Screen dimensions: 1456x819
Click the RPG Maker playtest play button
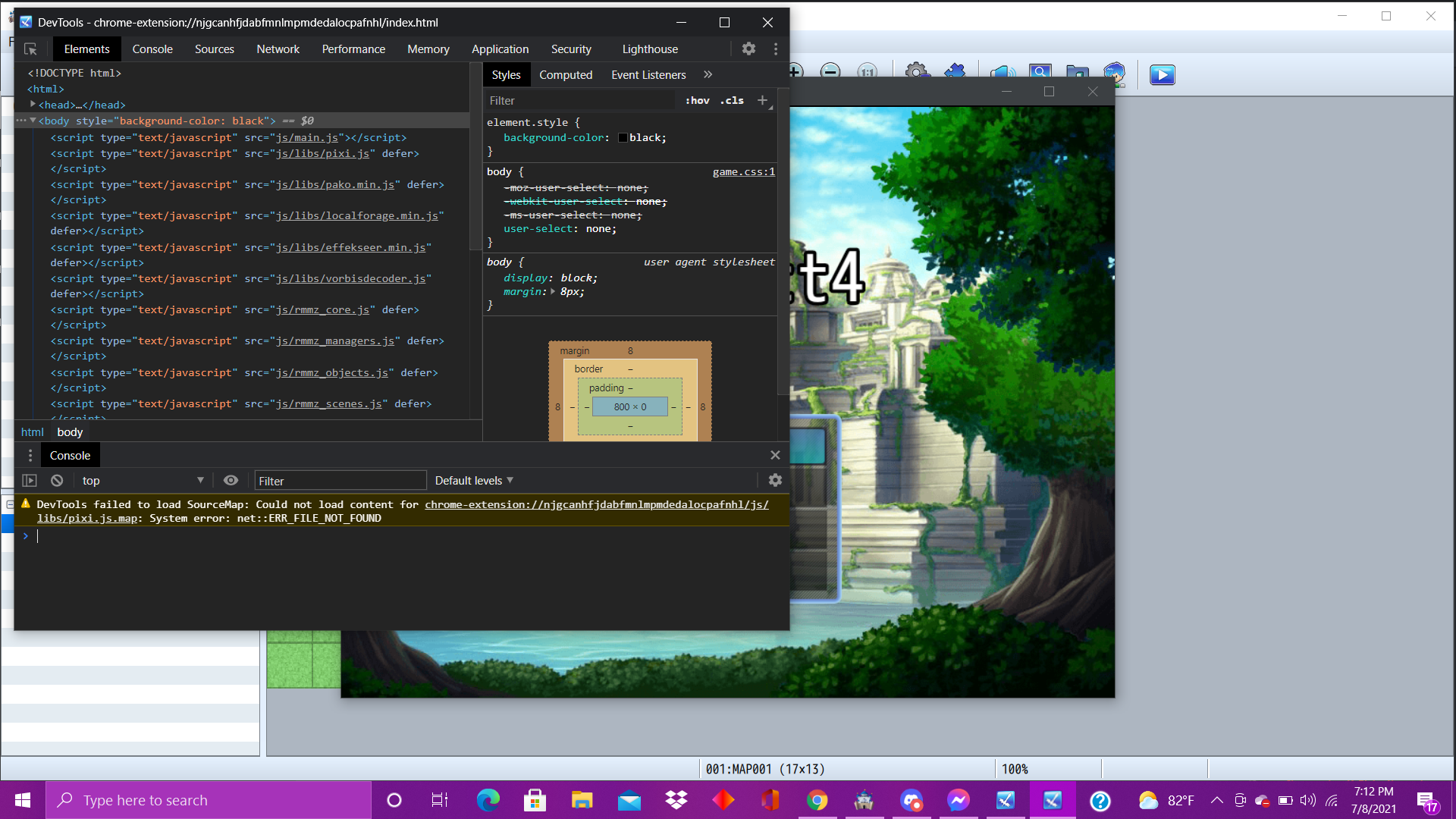[1162, 74]
